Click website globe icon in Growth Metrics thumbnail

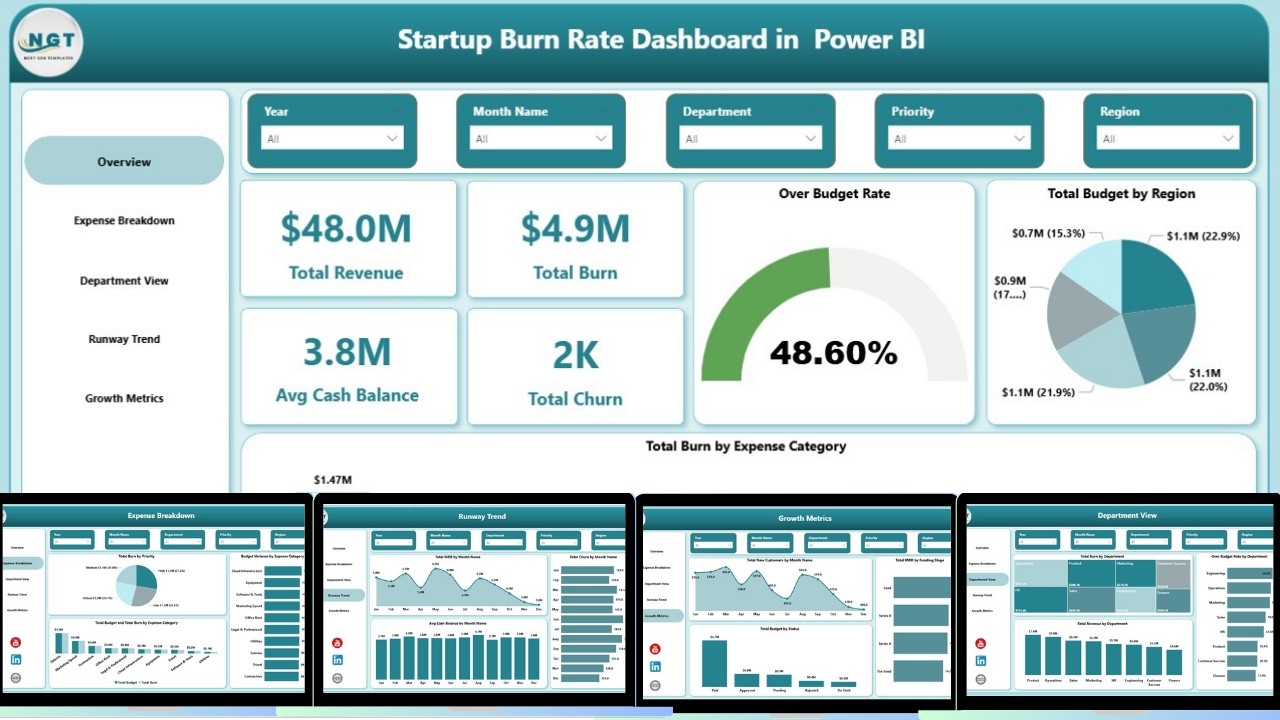[655, 685]
